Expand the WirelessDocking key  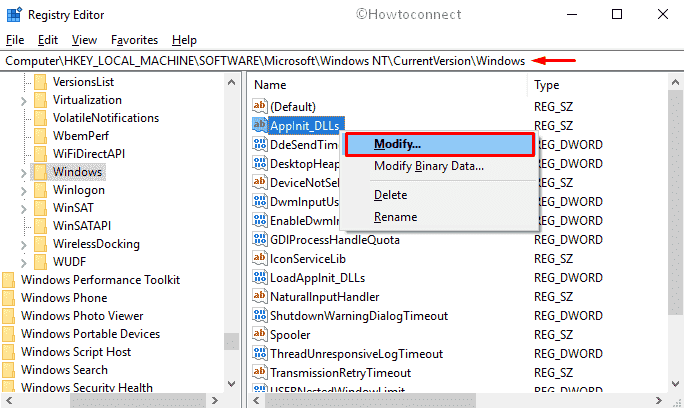[x=24, y=245]
